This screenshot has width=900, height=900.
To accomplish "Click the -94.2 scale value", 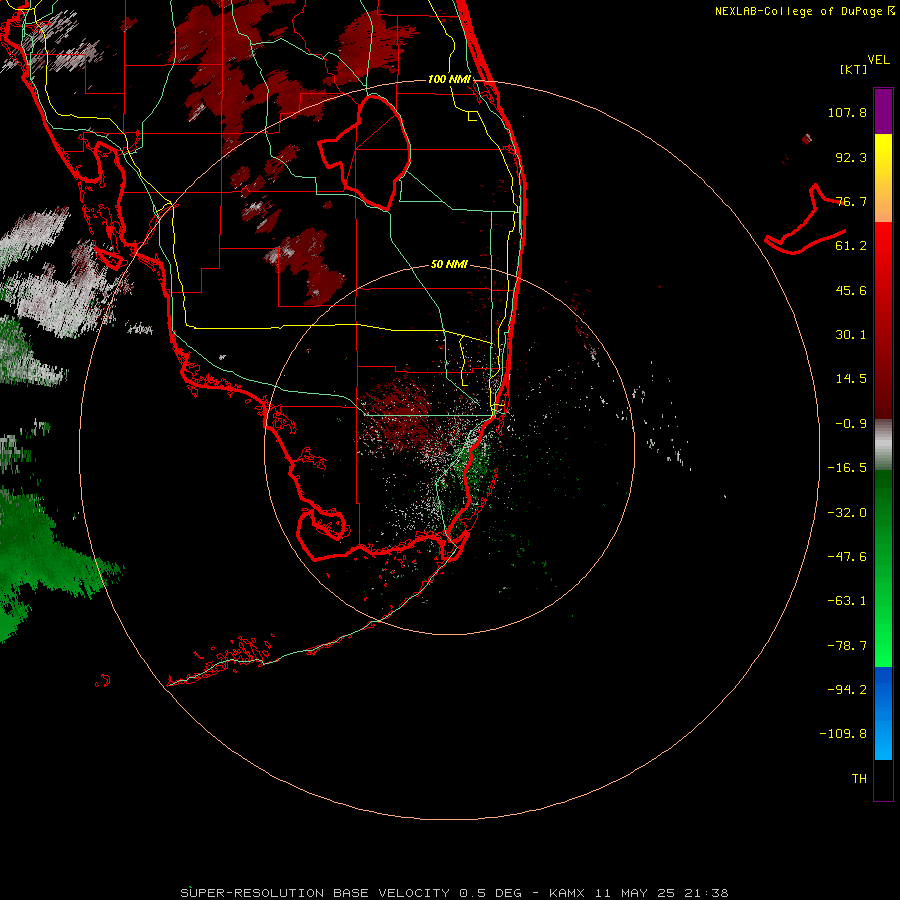I will tap(847, 689).
